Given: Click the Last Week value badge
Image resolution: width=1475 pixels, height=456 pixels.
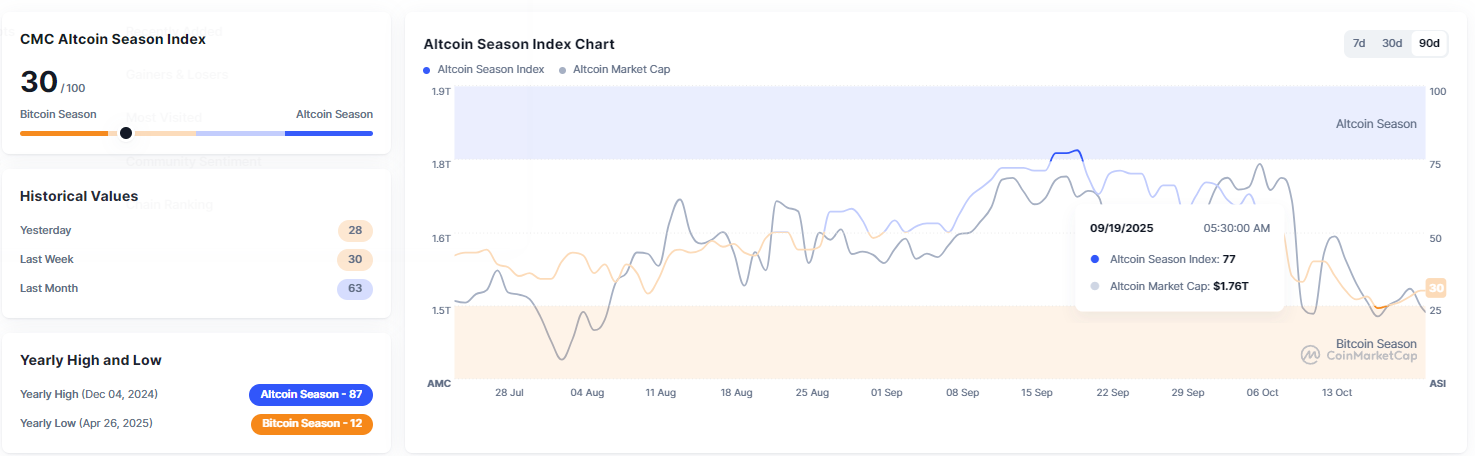Looking at the screenshot, I should point(355,260).
